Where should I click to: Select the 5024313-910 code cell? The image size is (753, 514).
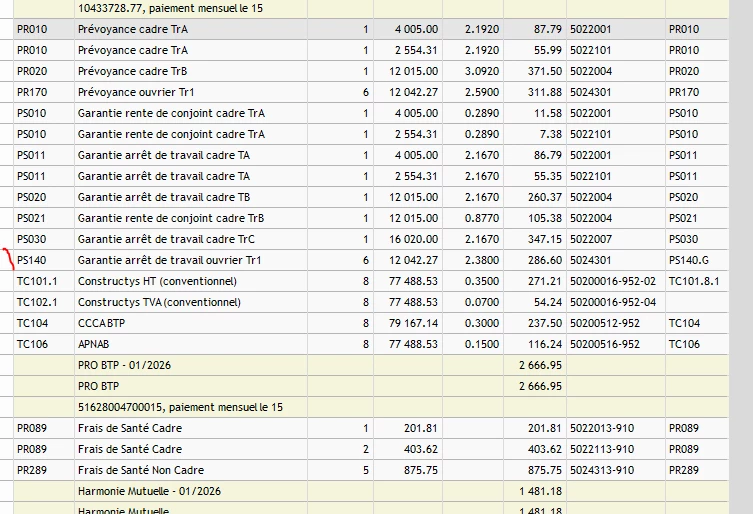(x=616, y=470)
